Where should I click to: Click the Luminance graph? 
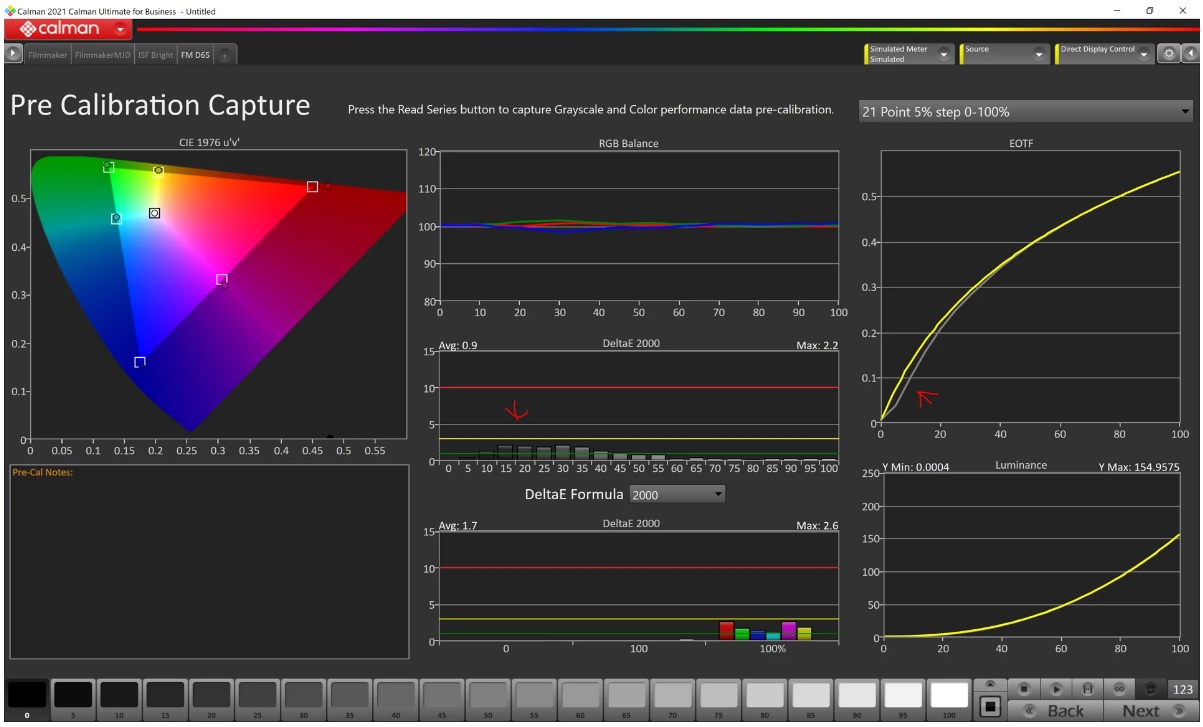coord(1030,555)
